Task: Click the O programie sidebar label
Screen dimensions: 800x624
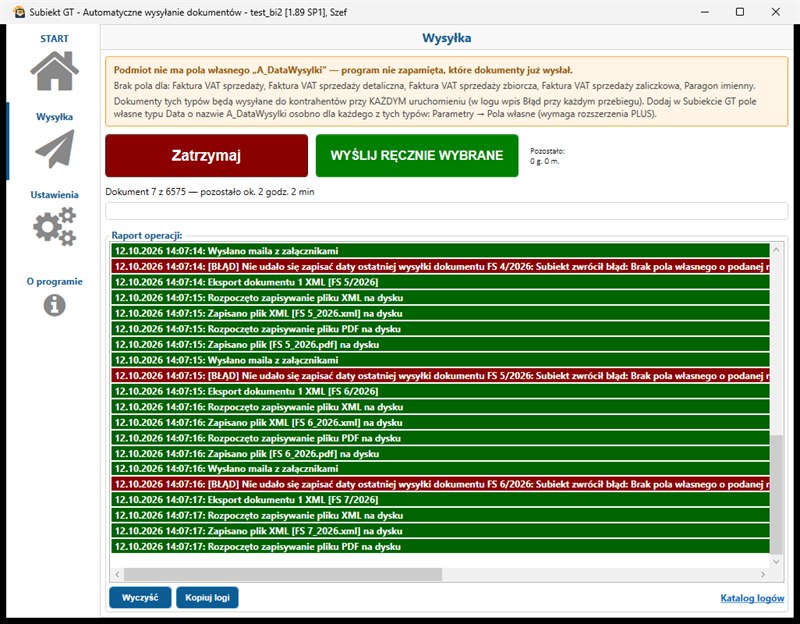Action: tap(55, 282)
